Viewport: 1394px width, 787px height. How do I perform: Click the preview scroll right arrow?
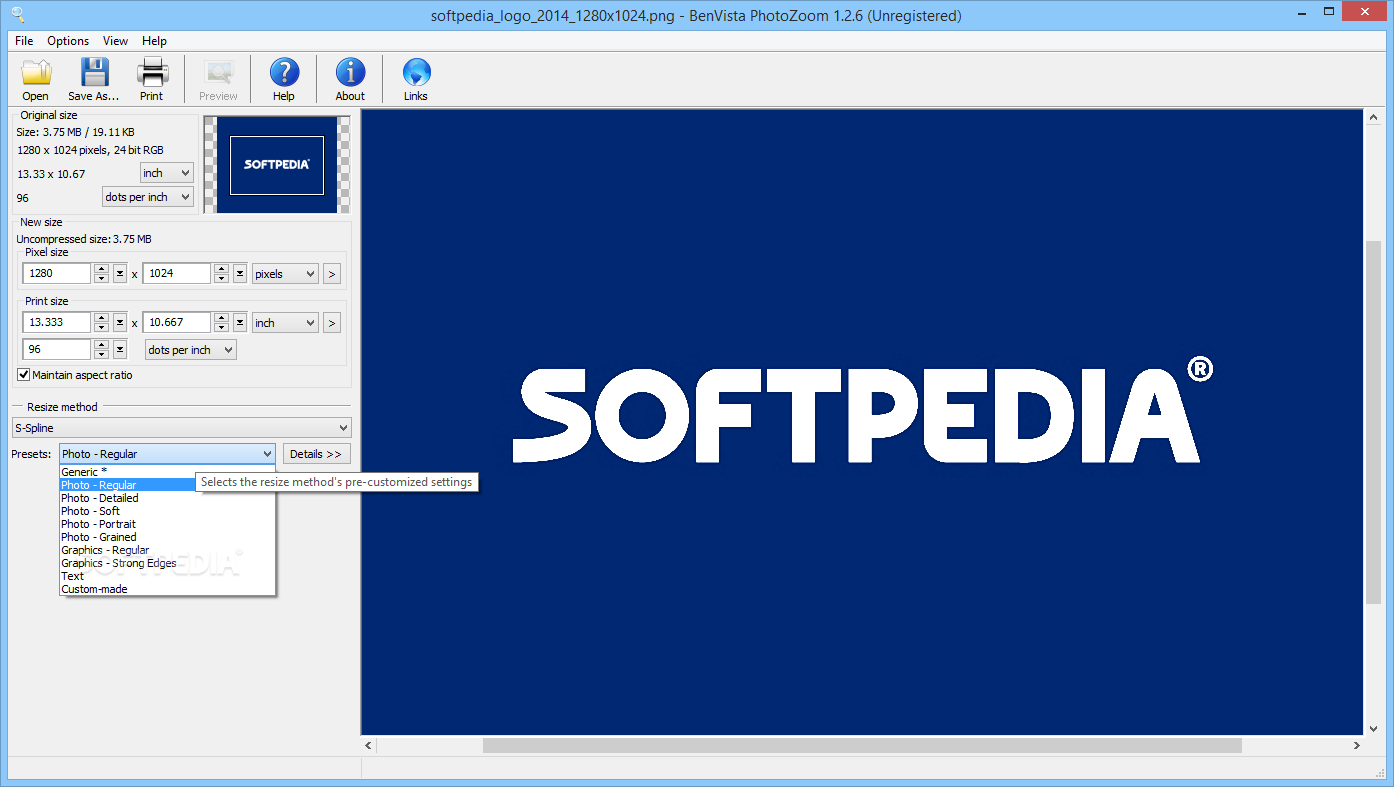point(1357,745)
